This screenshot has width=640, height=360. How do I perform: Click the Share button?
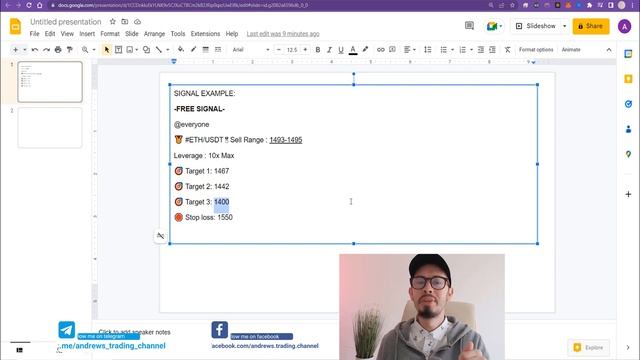591,26
